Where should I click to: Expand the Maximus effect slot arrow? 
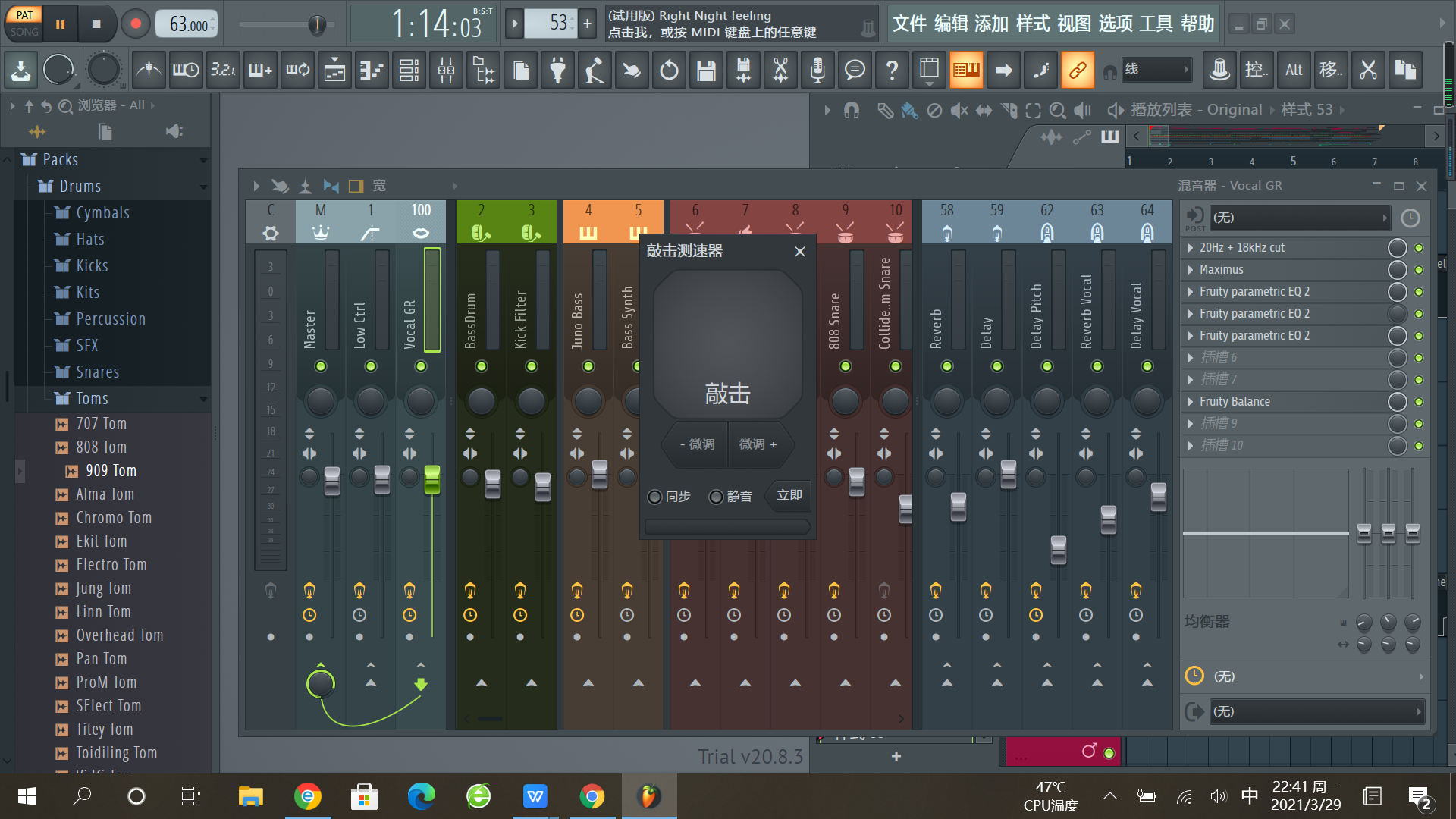click(x=1191, y=270)
